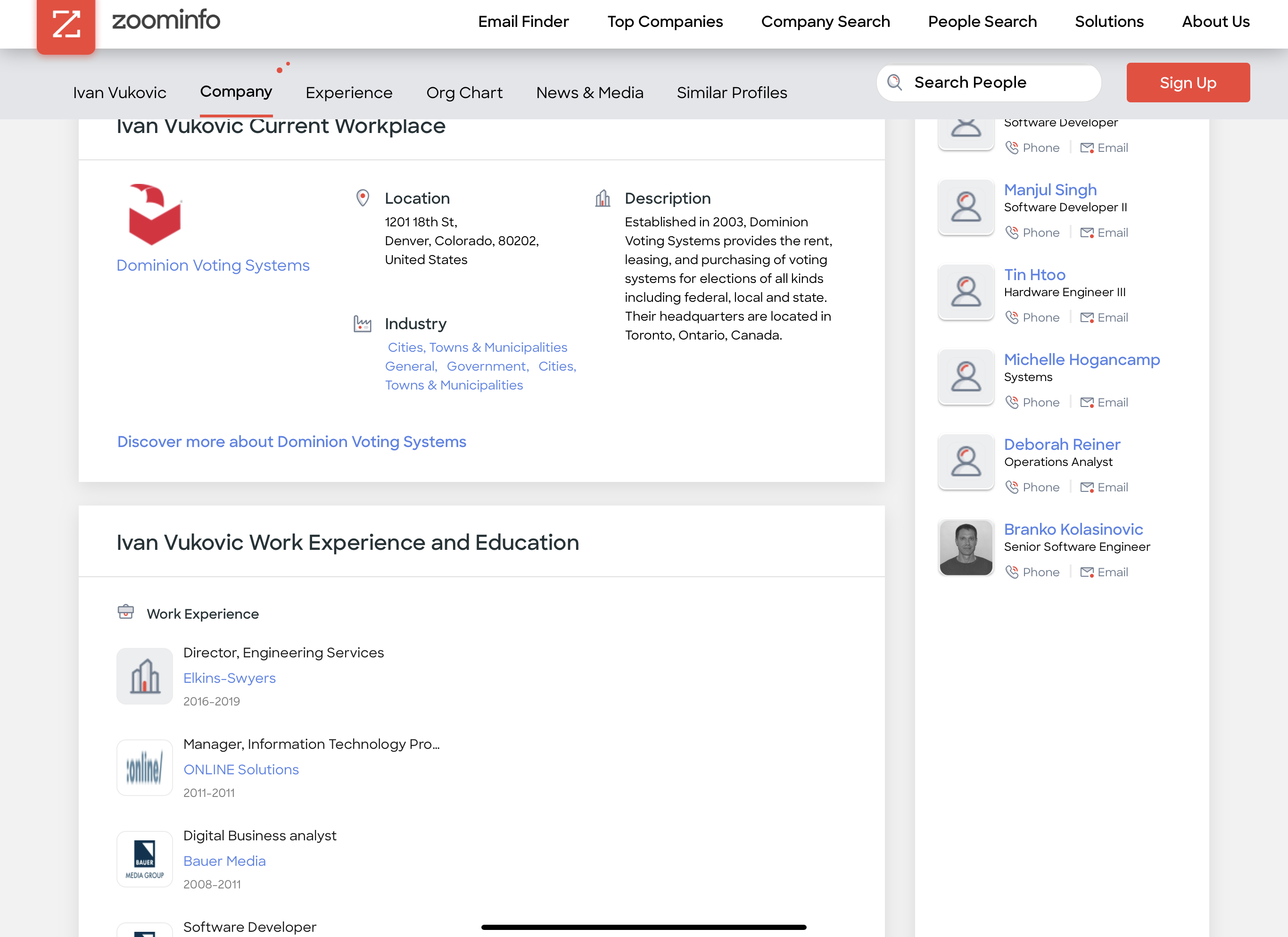Open Michelle Hogancamp's profile link

[1082, 359]
